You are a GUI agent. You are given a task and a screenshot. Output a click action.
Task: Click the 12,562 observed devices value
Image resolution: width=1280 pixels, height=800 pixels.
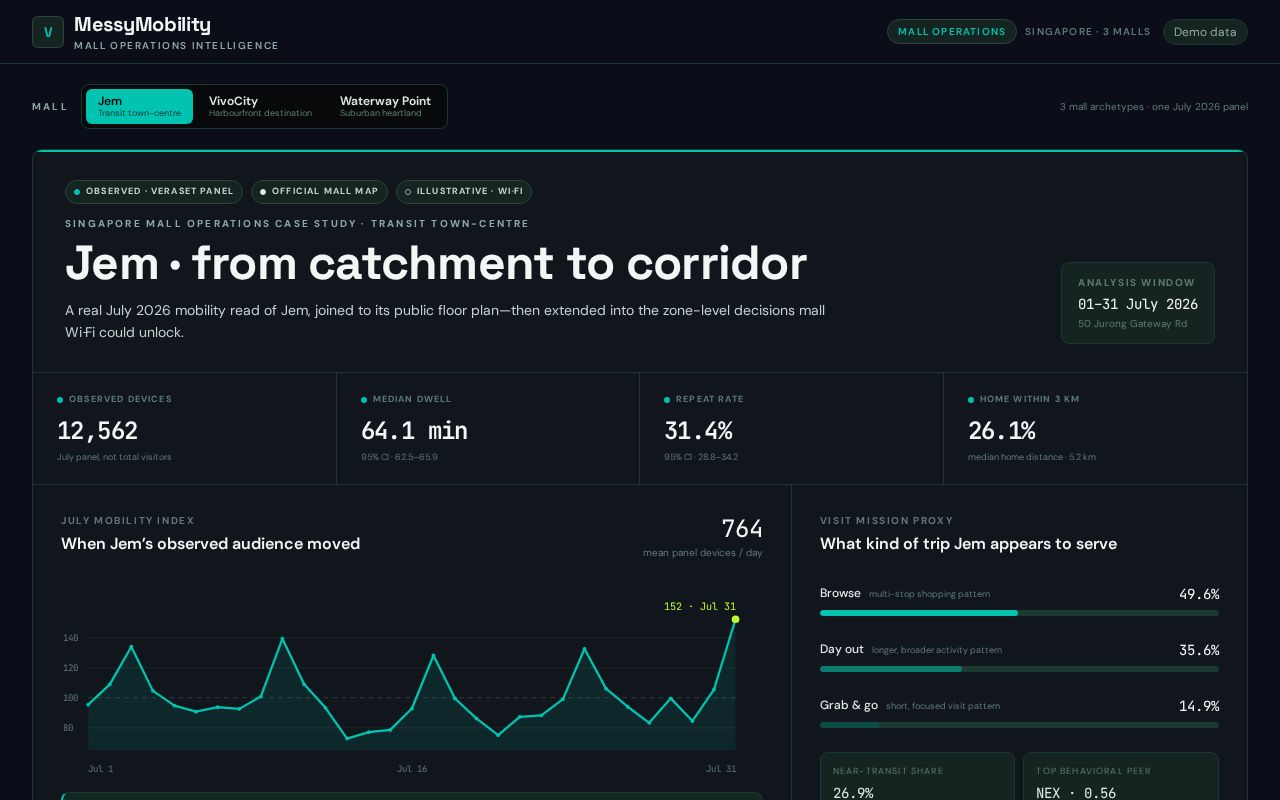(98, 431)
